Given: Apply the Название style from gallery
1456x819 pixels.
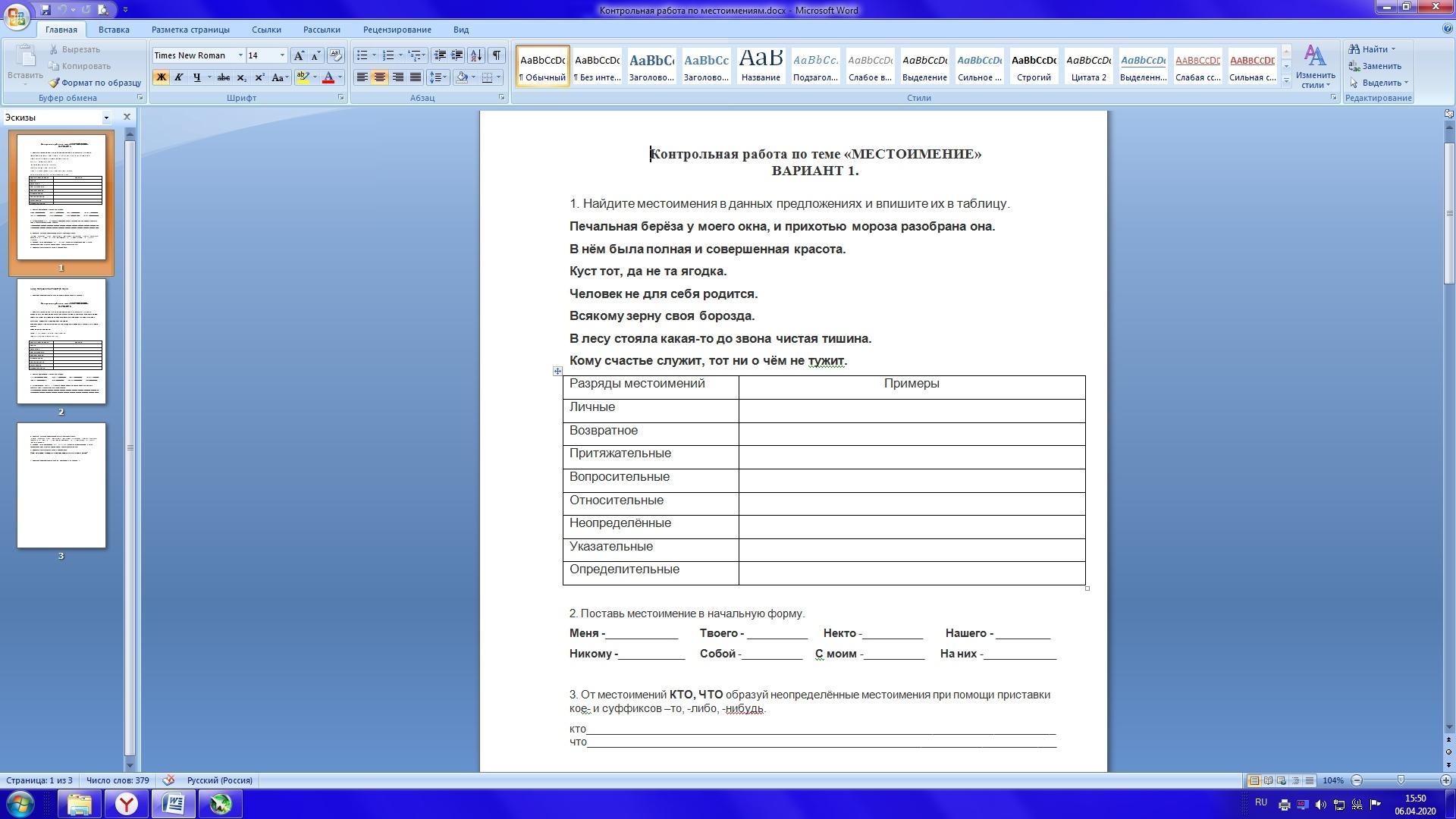Looking at the screenshot, I should coord(761,65).
